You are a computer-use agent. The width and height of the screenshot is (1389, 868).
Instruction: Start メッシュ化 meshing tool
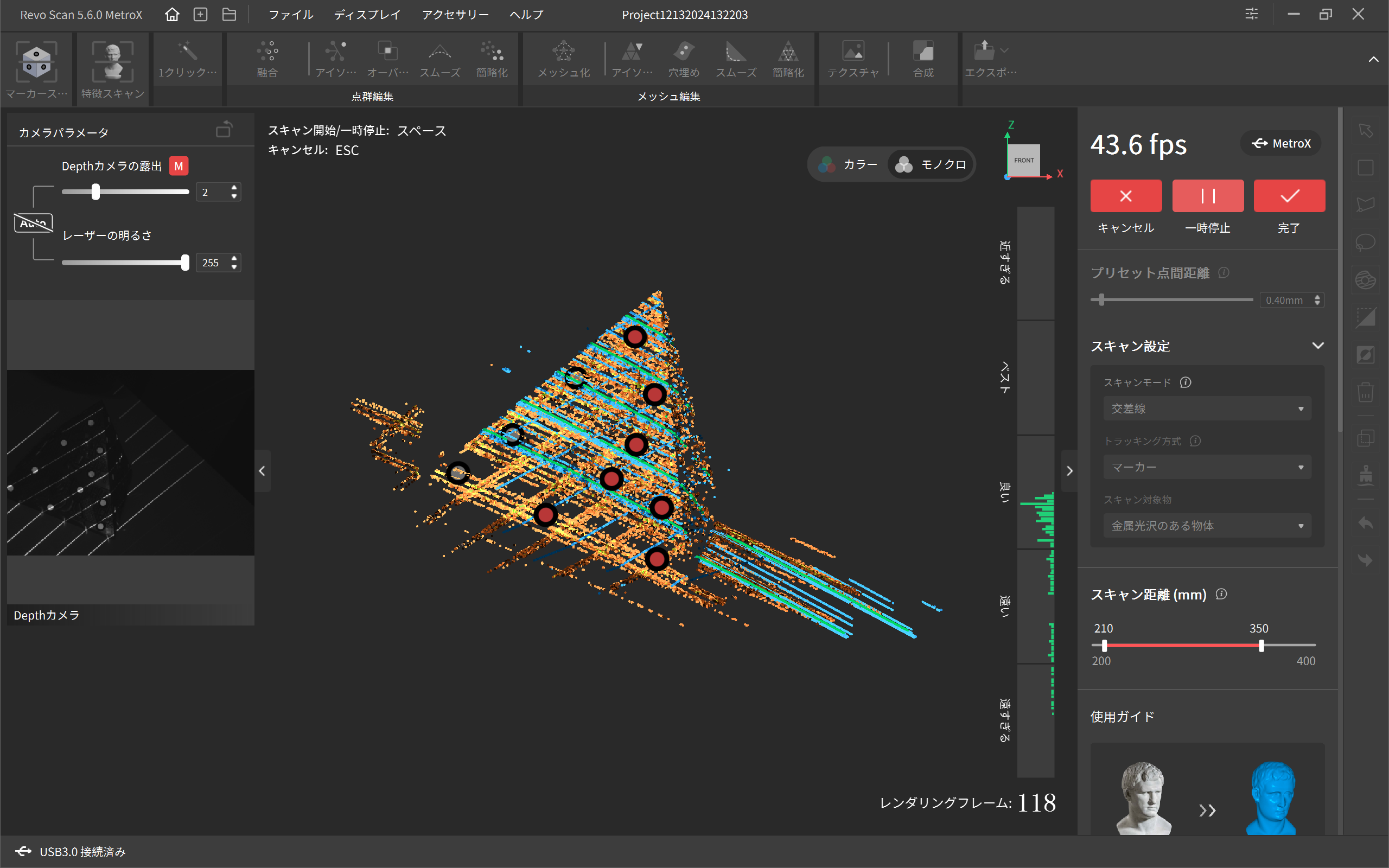564,59
